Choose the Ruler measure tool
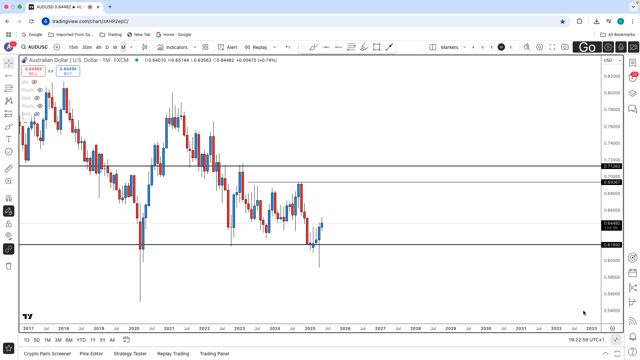 (9, 169)
